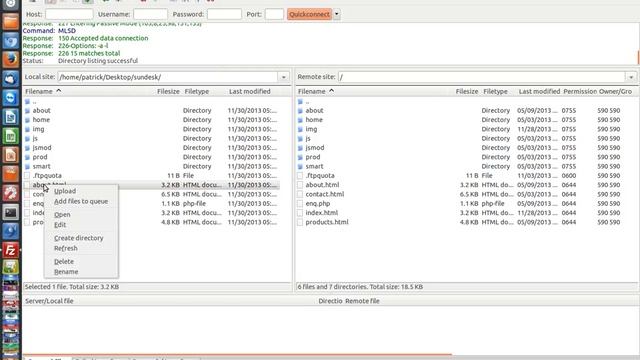
Task: Click '150 Accepted data connection' log line
Action: pyautogui.click(x=103, y=38)
